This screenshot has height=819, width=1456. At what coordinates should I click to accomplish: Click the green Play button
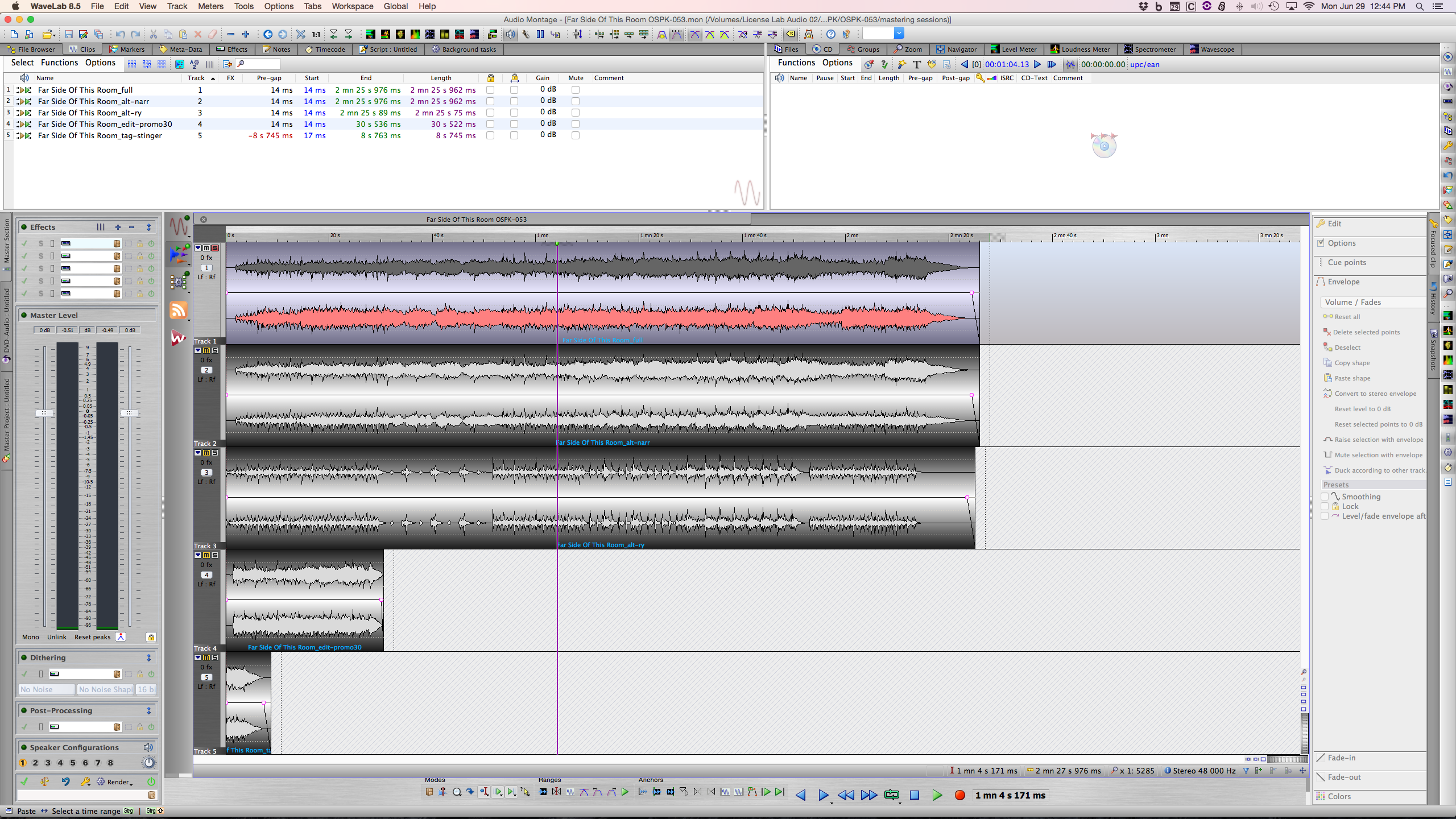(937, 795)
